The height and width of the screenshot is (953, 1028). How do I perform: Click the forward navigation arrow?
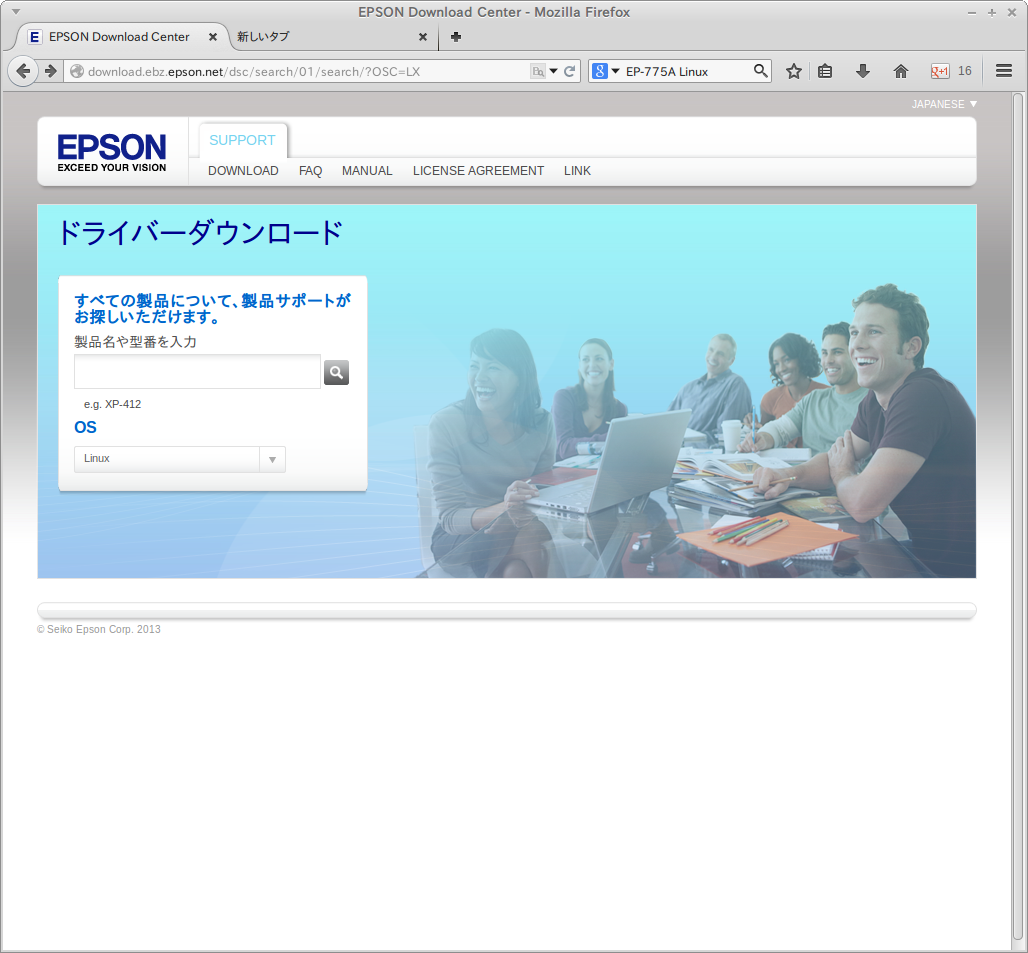tap(49, 71)
